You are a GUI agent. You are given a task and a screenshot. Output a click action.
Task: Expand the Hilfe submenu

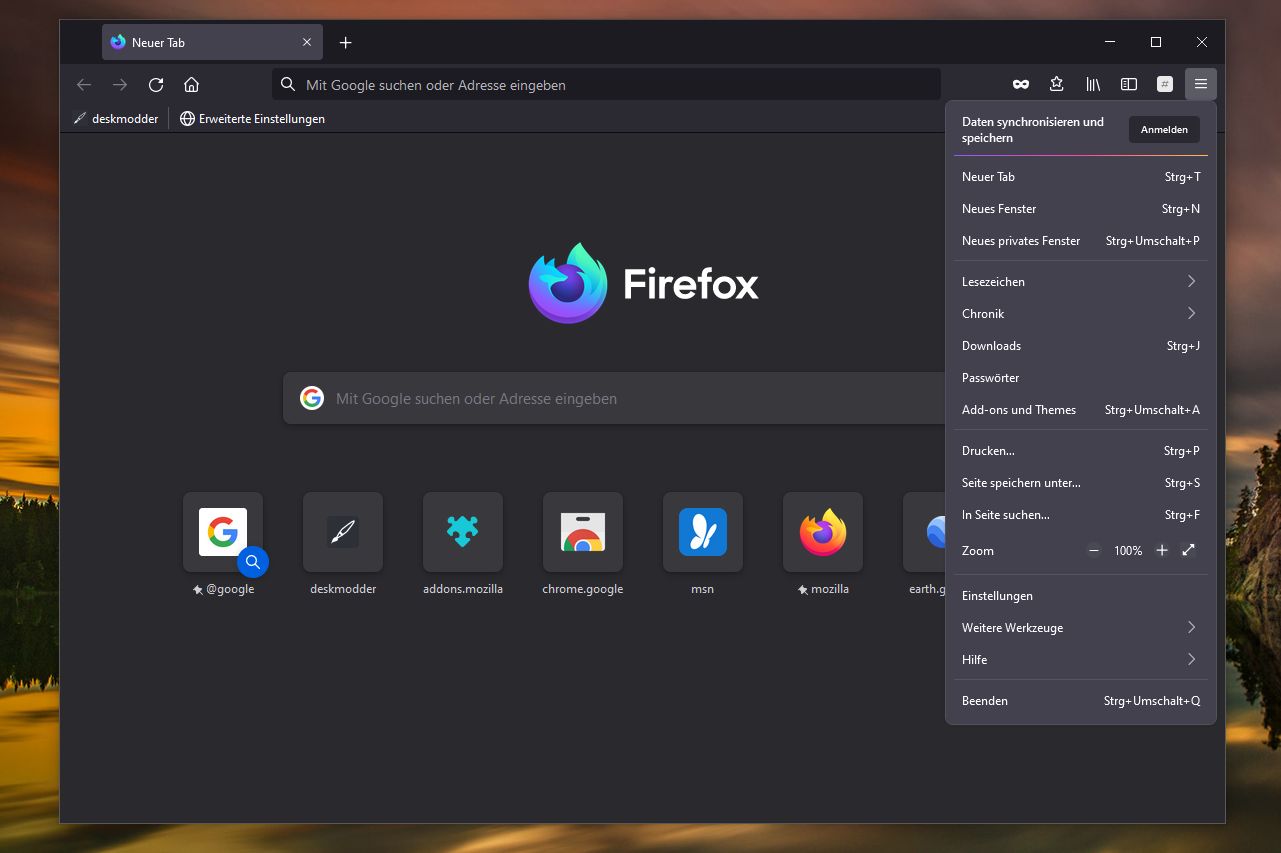click(1081, 660)
